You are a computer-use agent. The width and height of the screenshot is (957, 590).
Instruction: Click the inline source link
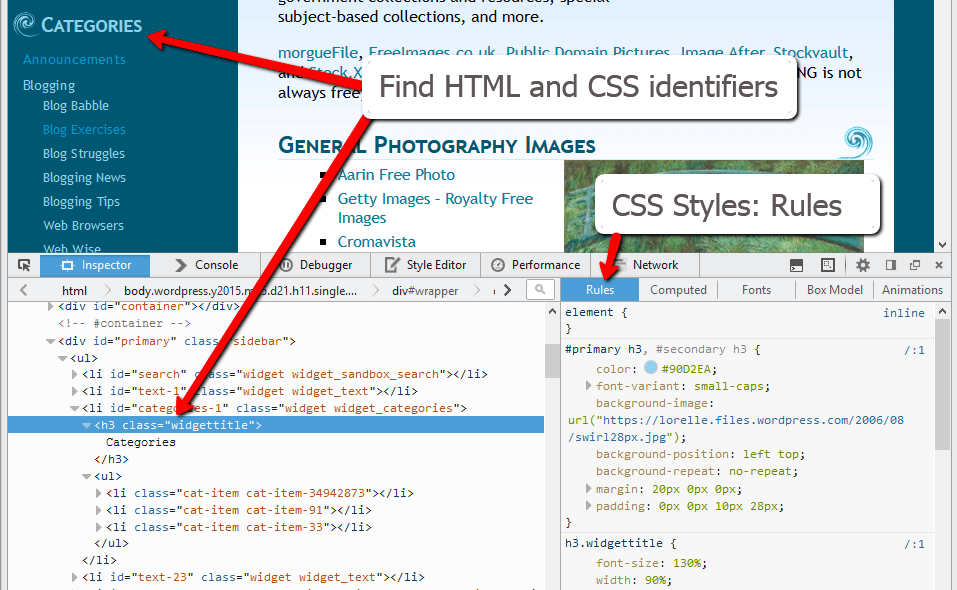(903, 312)
